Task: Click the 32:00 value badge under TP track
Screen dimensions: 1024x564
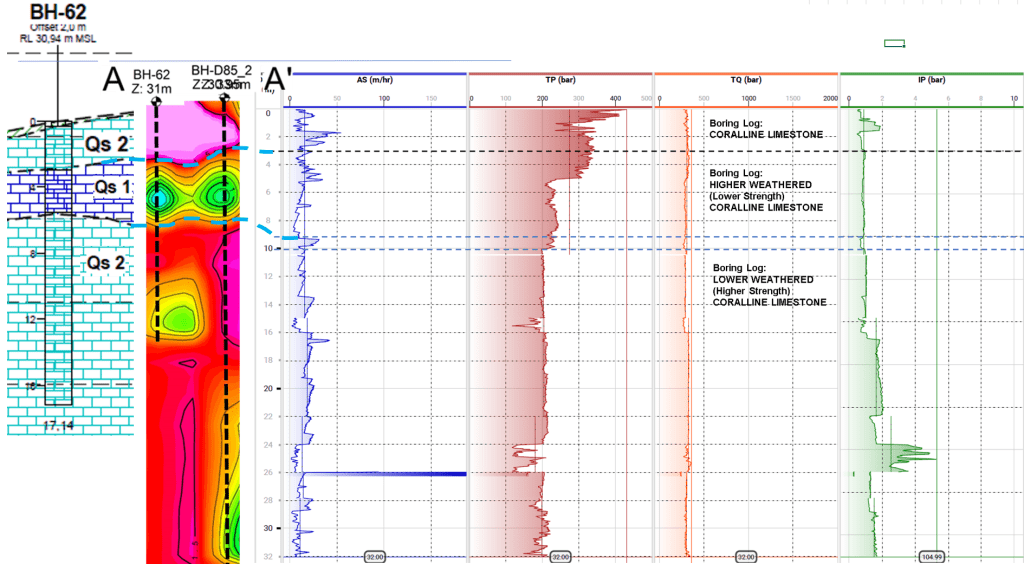Action: pos(560,556)
